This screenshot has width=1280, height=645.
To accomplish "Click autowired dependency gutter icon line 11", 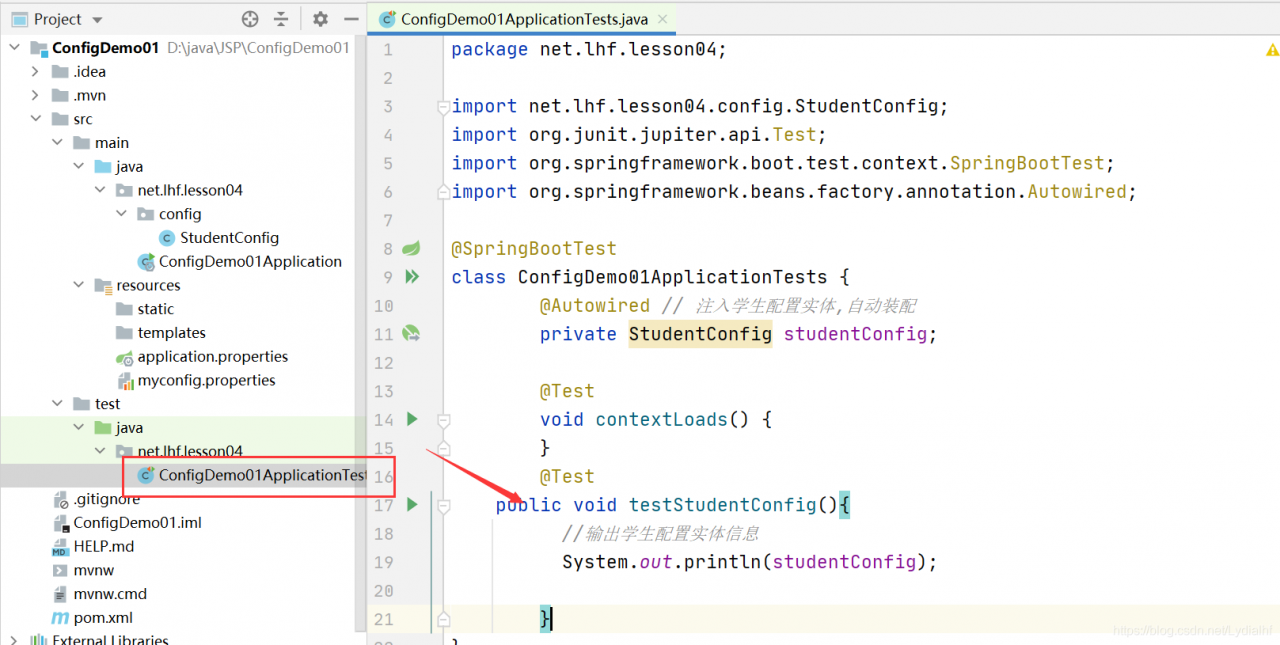I will pos(411,334).
